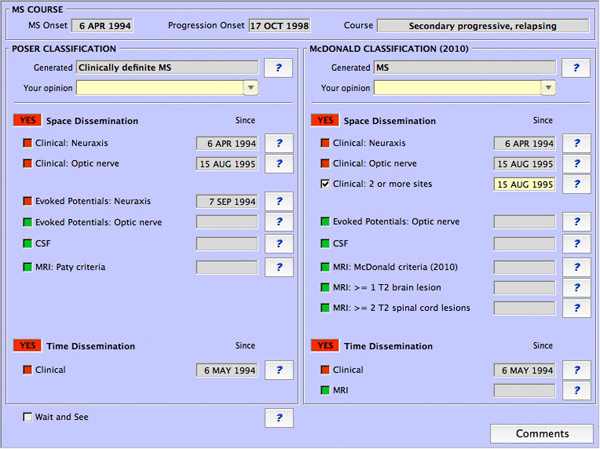Click Poser Evoked Potentials: Neuraxis red indicator
This screenshot has width=600, height=449.
[27, 201]
